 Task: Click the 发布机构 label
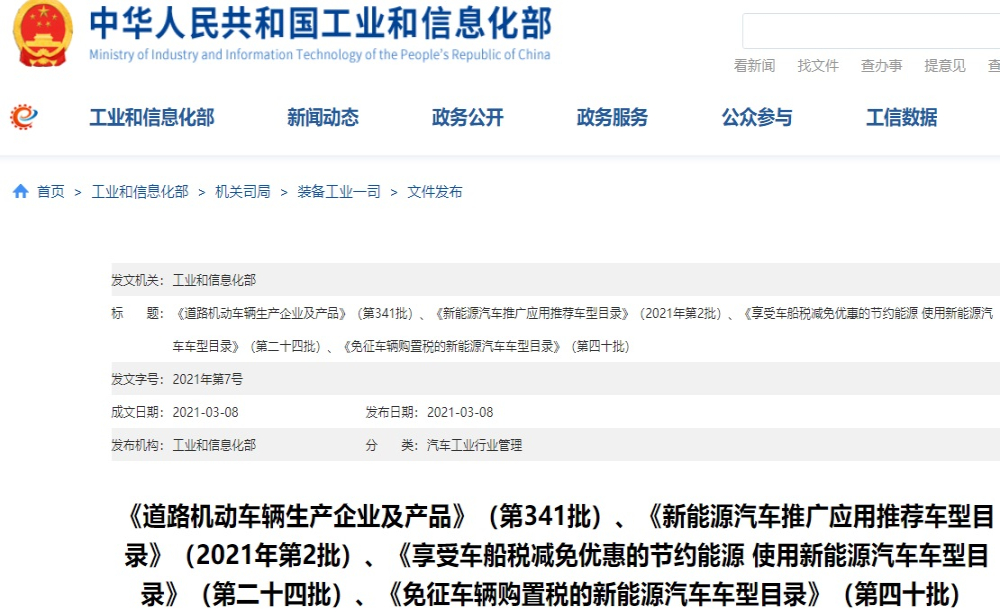point(138,445)
